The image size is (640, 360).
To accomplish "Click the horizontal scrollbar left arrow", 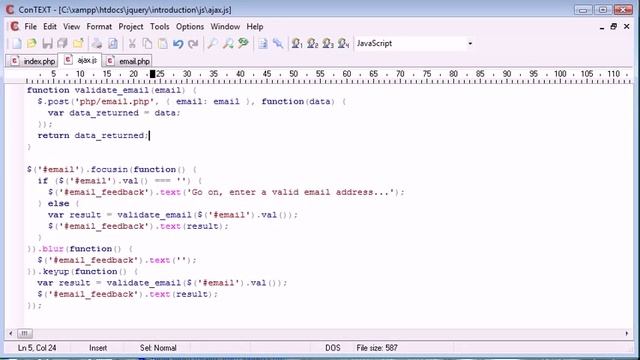I will point(11,333).
